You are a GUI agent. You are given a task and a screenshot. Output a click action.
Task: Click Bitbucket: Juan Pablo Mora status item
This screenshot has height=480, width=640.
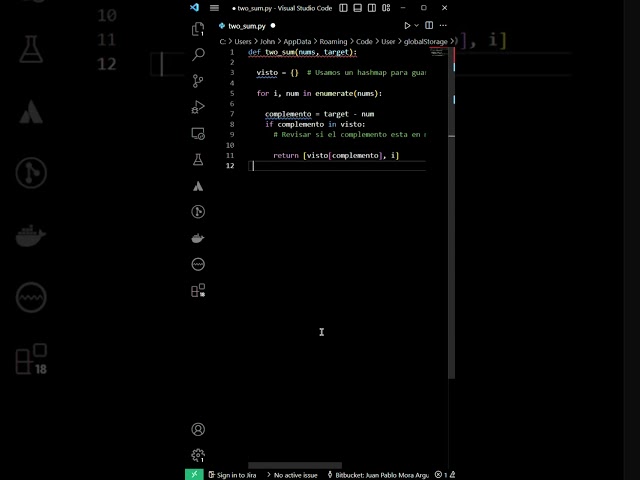click(378, 475)
